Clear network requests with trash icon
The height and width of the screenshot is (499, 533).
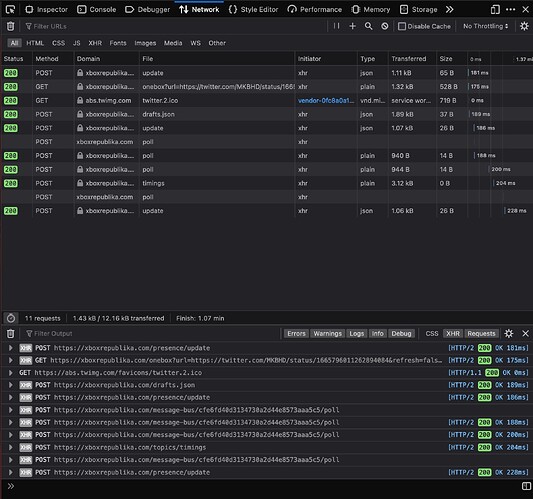(x=11, y=26)
